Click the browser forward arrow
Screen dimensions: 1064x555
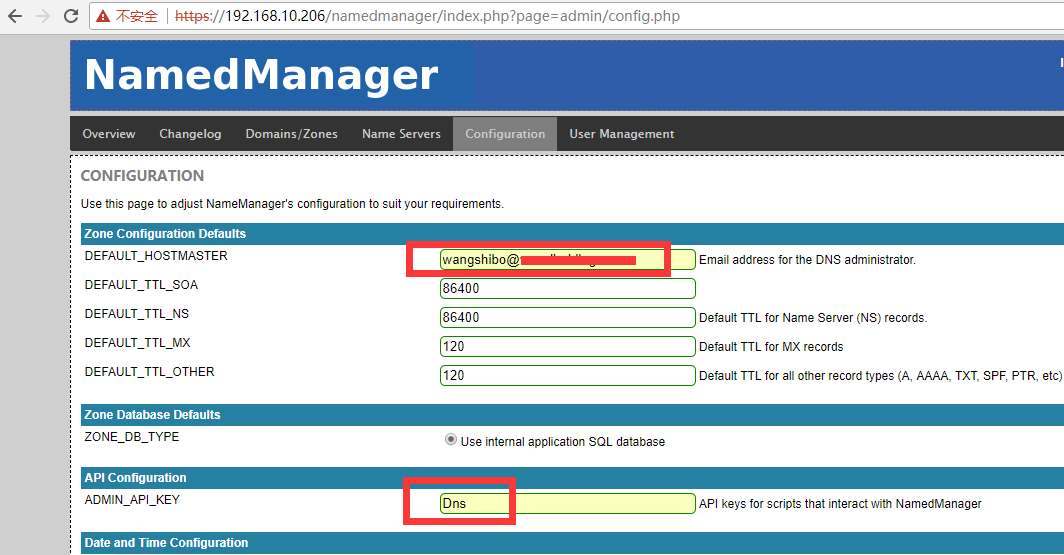pos(43,17)
